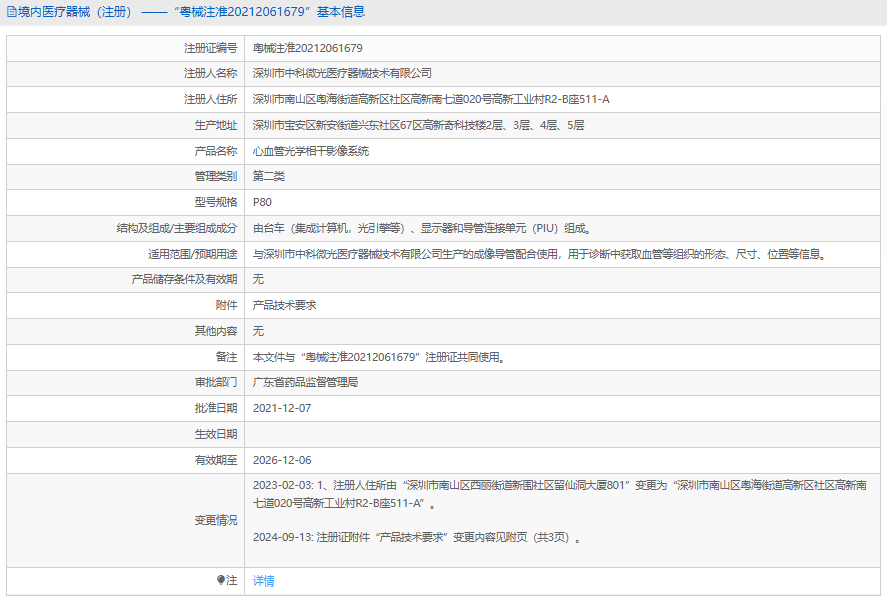Click the lightbulb icon beside 注
Image resolution: width=887 pixels, height=603 pixels.
click(x=221, y=580)
